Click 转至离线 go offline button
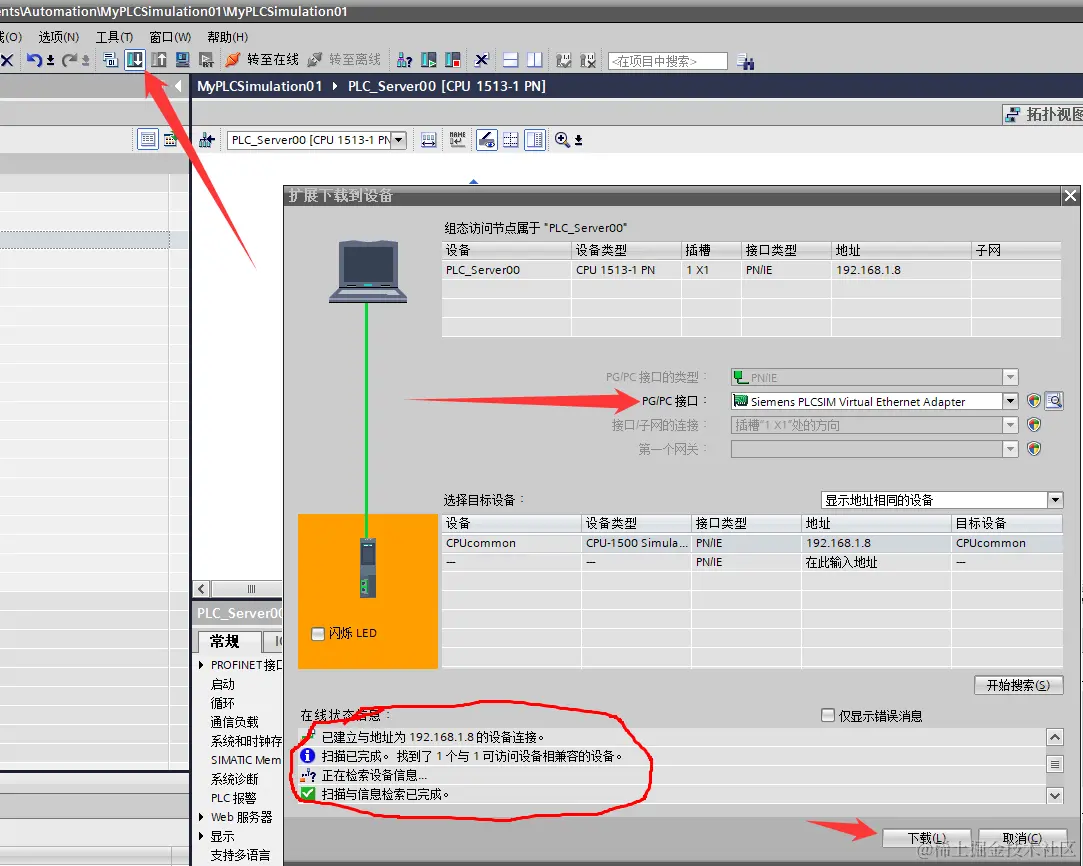 [x=344, y=60]
